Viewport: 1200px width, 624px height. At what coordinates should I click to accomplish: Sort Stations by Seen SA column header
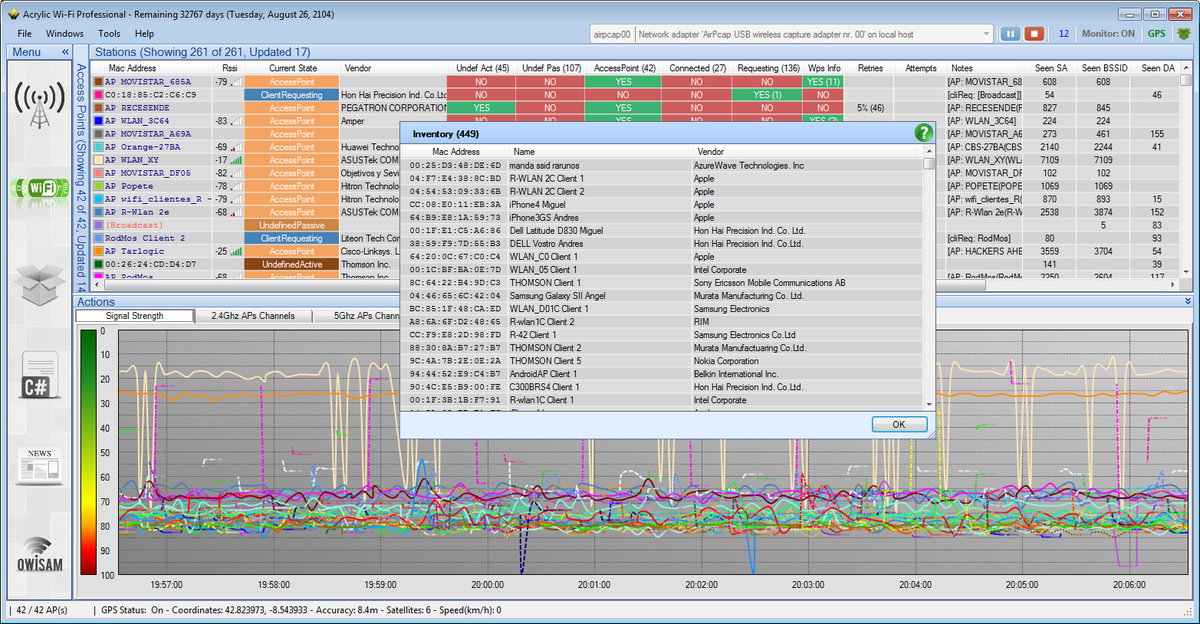[1050, 68]
